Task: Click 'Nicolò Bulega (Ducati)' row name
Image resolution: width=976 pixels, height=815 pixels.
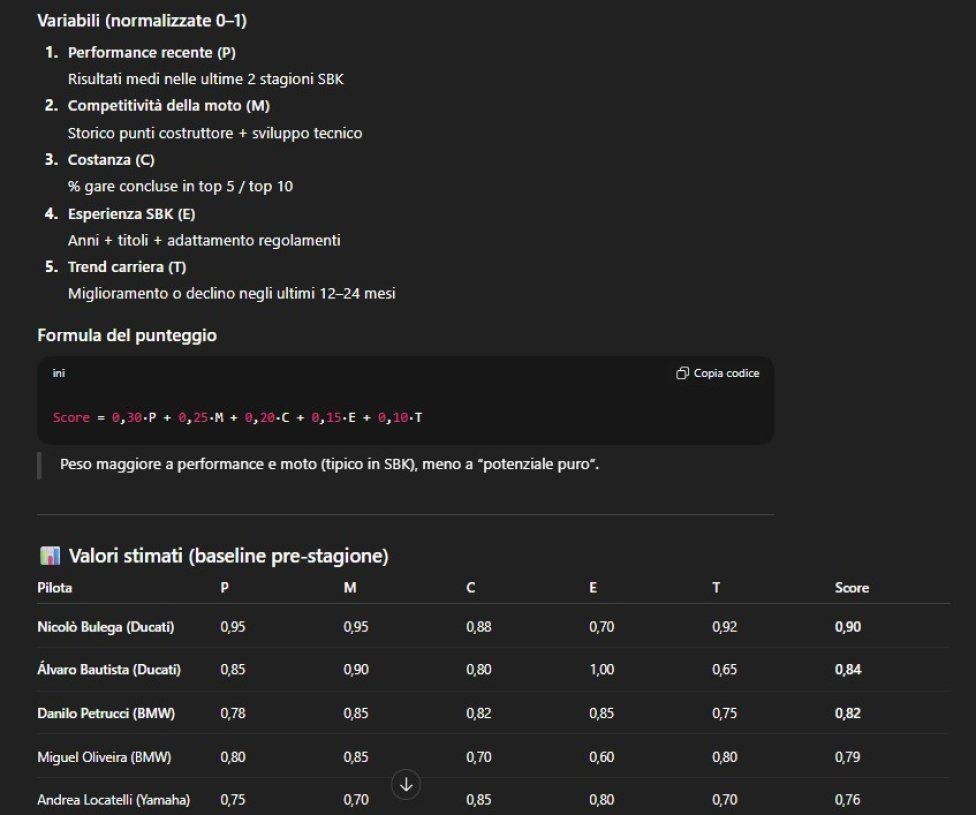Action: click(x=106, y=627)
